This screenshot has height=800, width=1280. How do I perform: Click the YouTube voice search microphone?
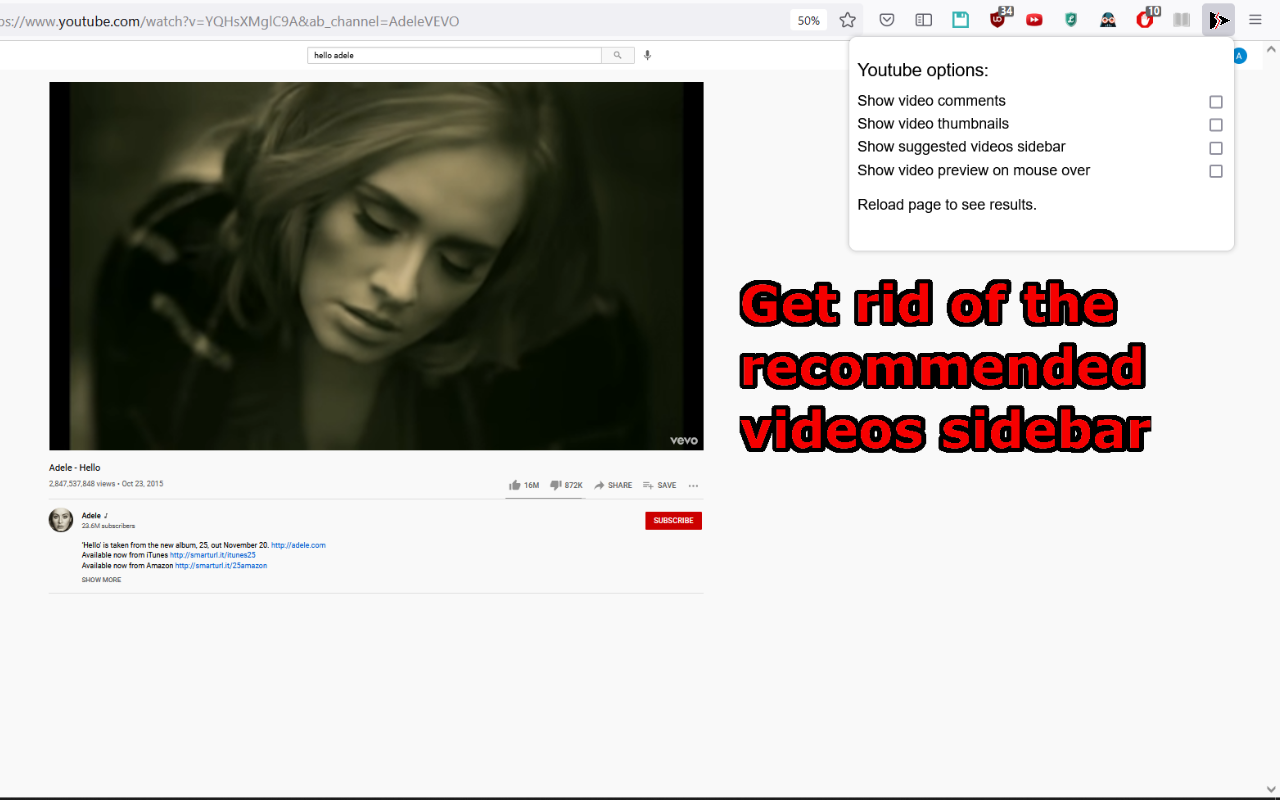pyautogui.click(x=647, y=55)
